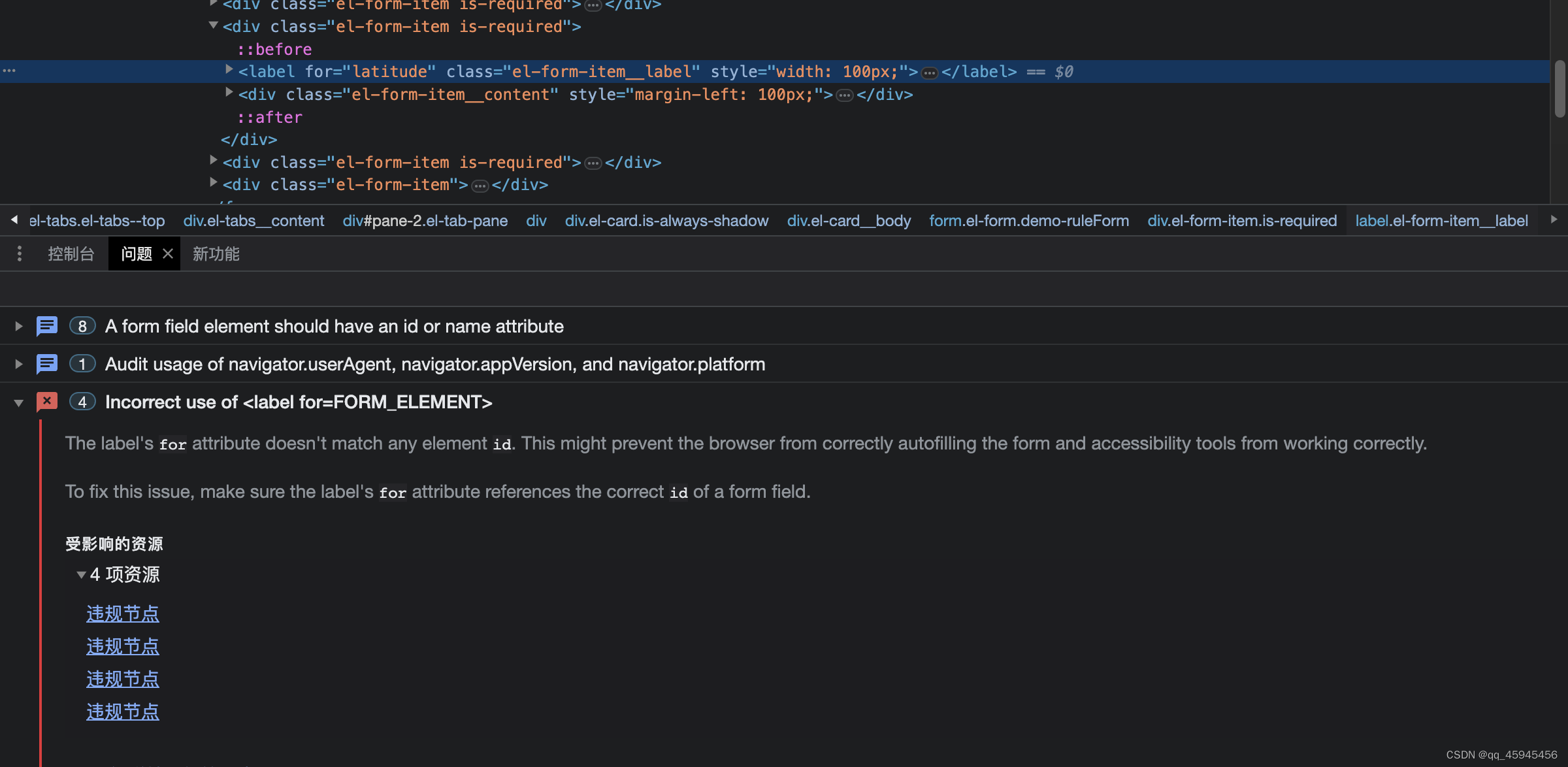The height and width of the screenshot is (767, 1568).
Task: Click the drawer three-dot menu icon
Action: tap(20, 253)
